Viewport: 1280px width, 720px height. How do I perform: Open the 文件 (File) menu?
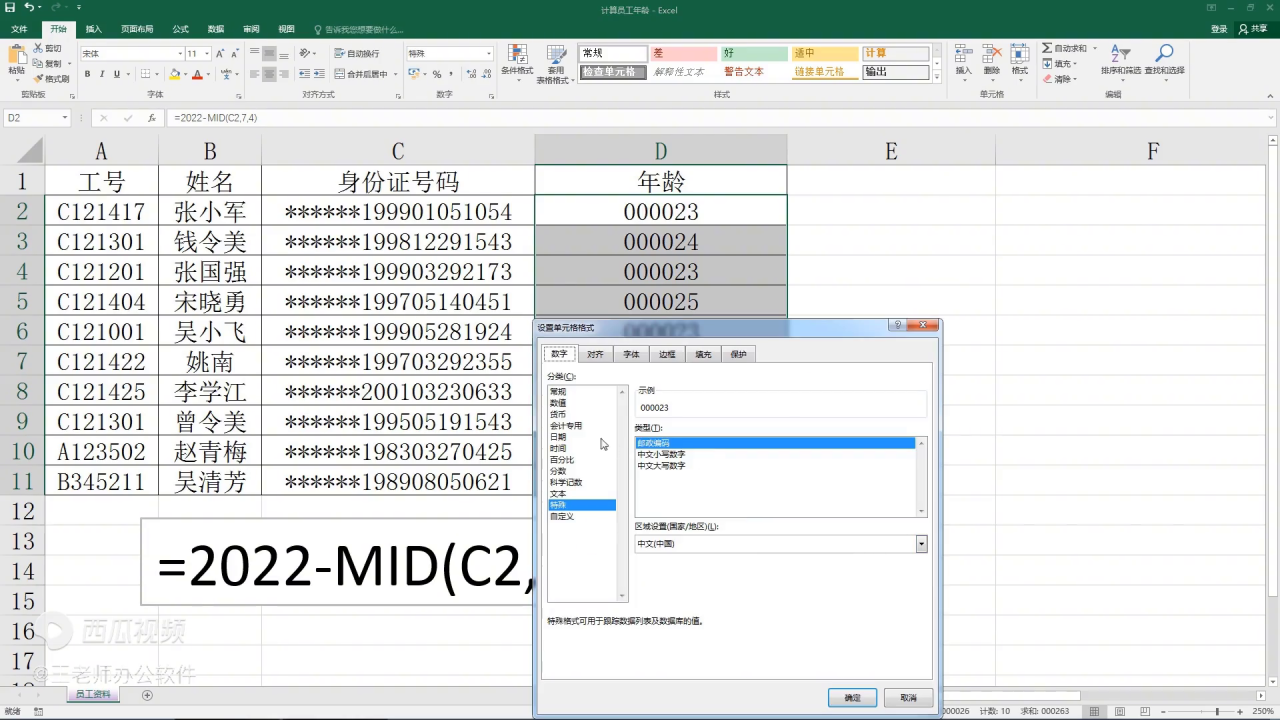coord(19,29)
